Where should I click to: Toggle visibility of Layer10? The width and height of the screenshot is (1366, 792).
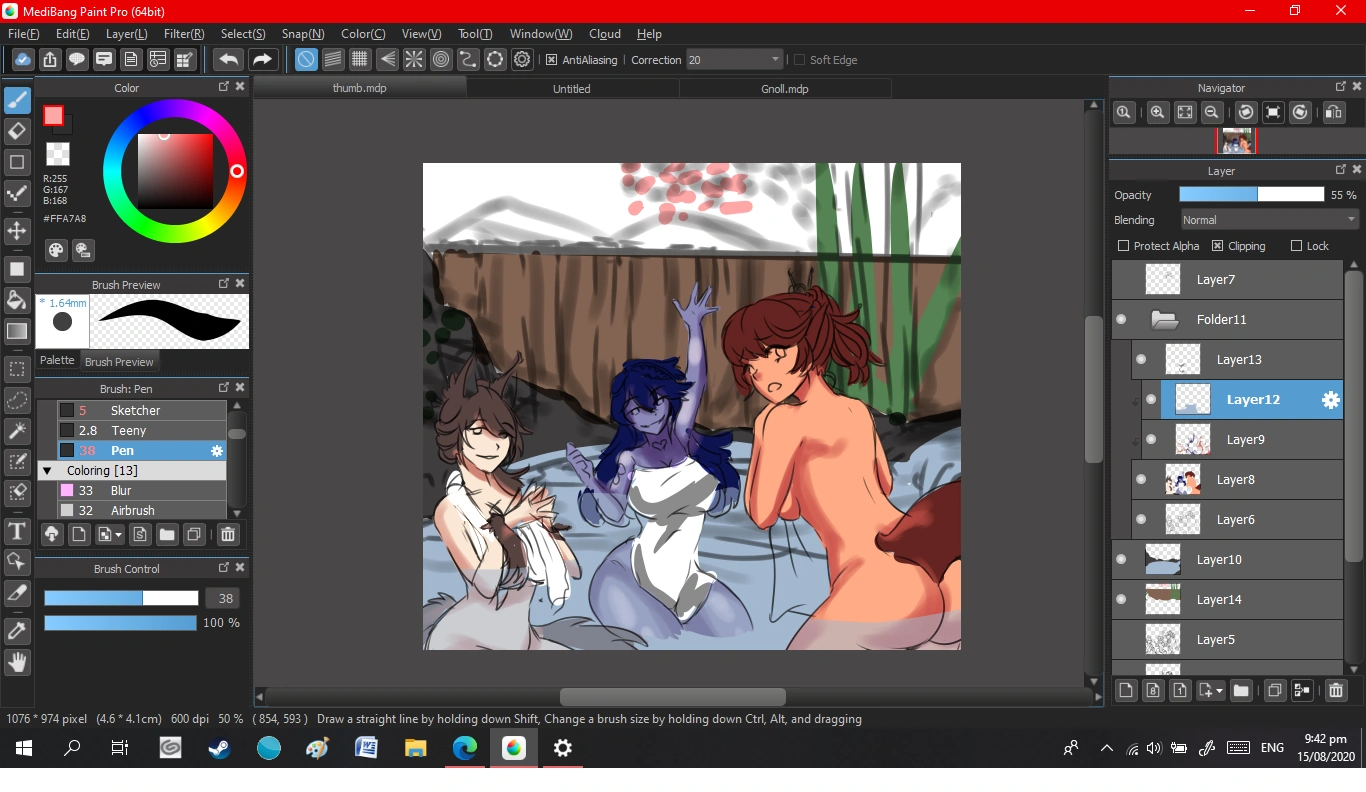(x=1121, y=560)
